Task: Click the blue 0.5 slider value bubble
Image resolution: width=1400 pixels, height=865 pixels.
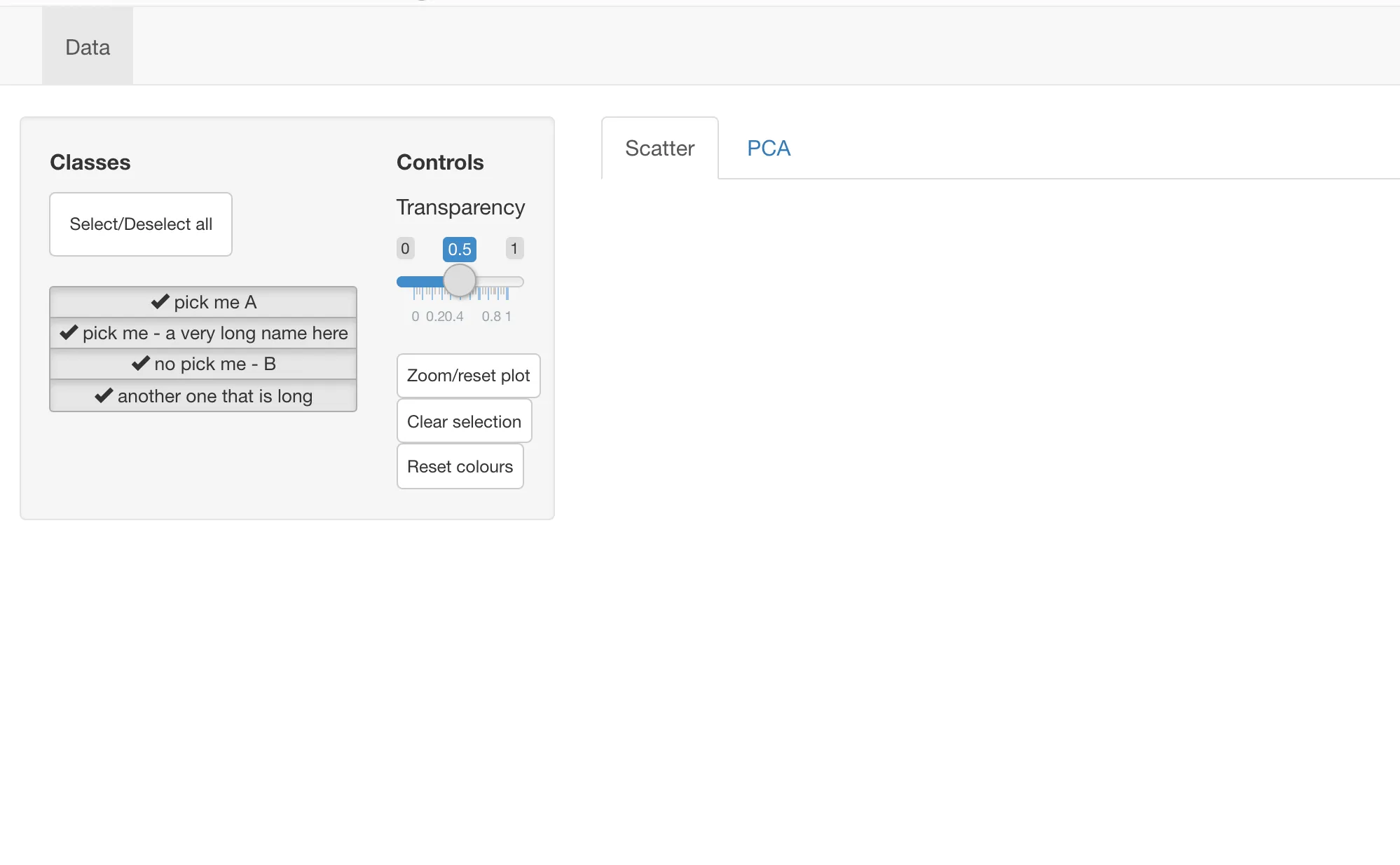Action: pos(460,249)
